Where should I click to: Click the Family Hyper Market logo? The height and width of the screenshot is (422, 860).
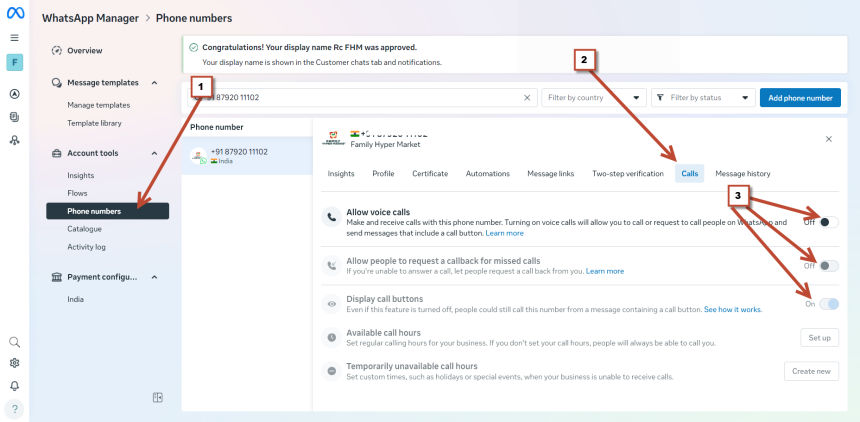[x=331, y=138]
